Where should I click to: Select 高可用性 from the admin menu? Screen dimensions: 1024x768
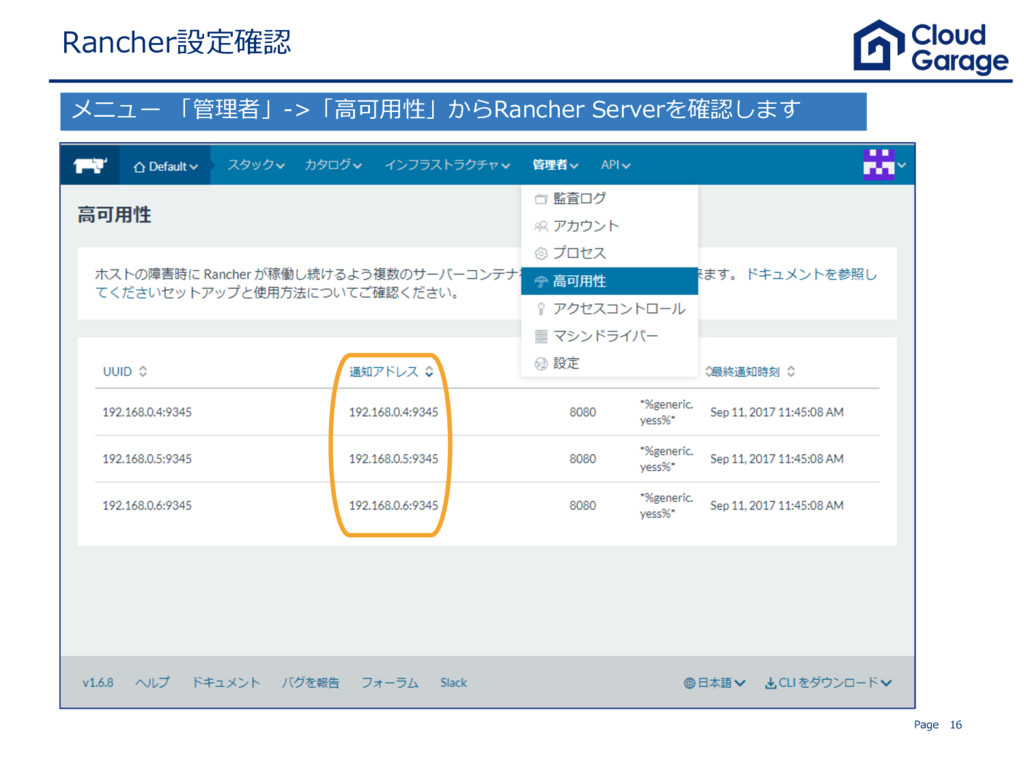pyautogui.click(x=609, y=281)
